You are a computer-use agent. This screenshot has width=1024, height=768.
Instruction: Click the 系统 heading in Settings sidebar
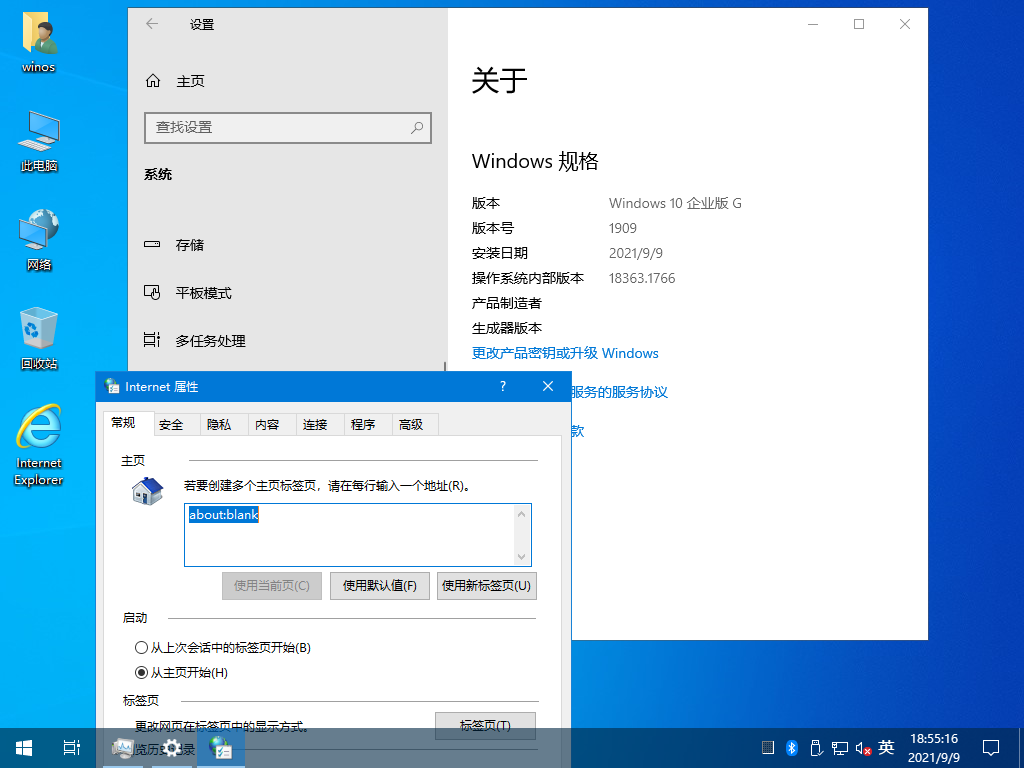tap(158, 174)
